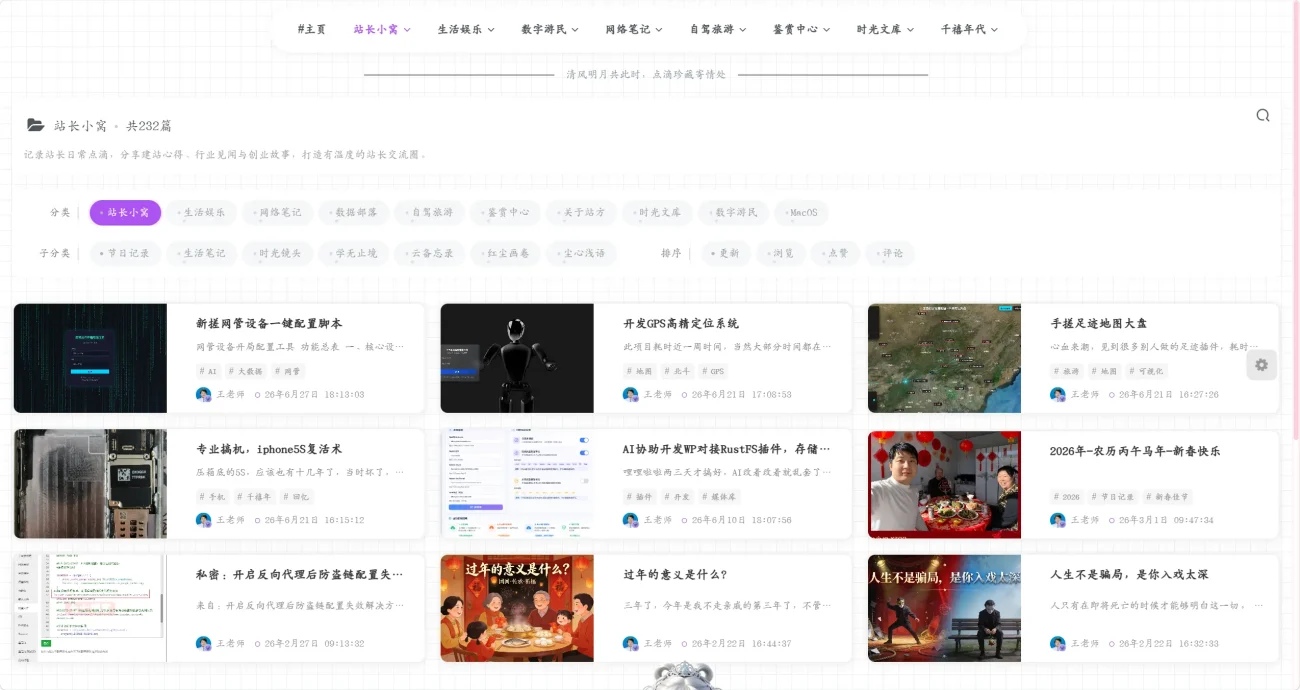The width and height of the screenshot is (1300, 690).
Task: Expand the 站长小窝 navigation dropdown
Action: pos(382,30)
